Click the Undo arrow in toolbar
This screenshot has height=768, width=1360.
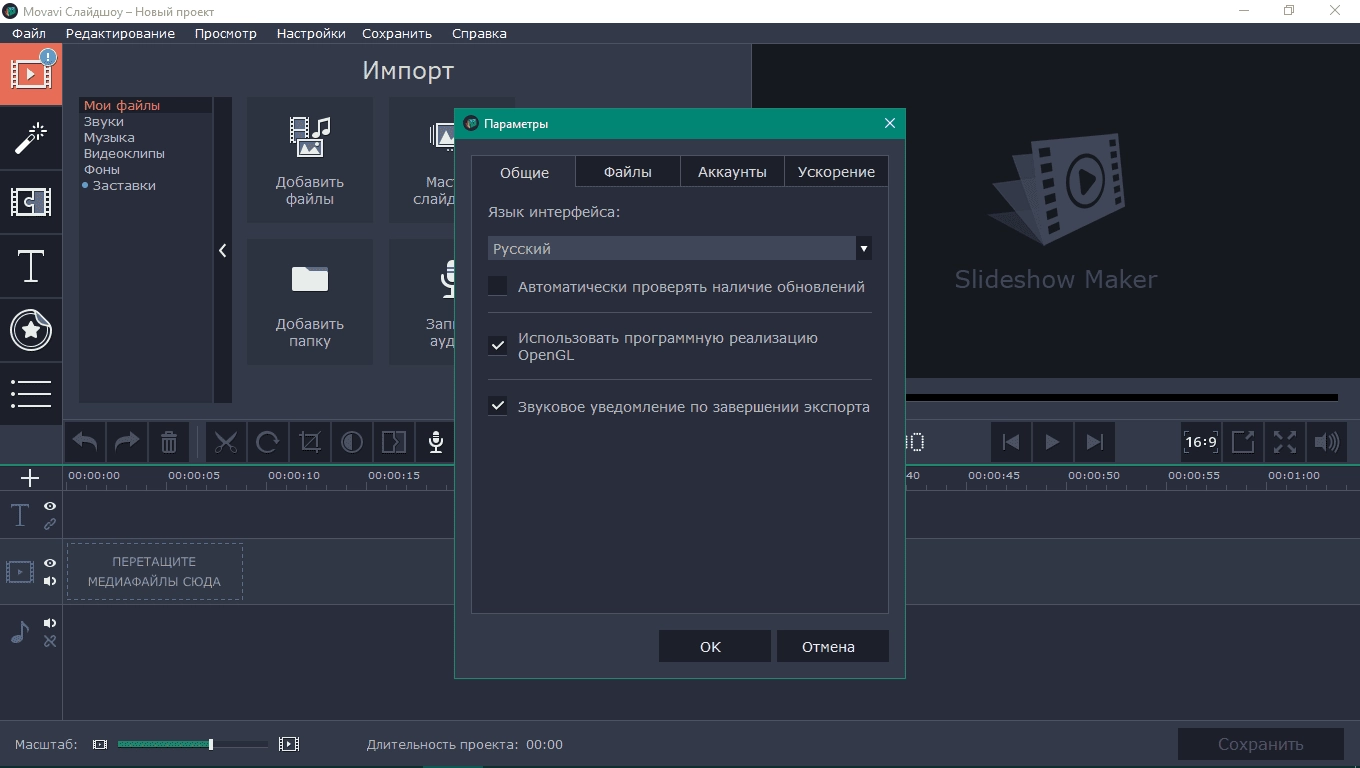85,442
